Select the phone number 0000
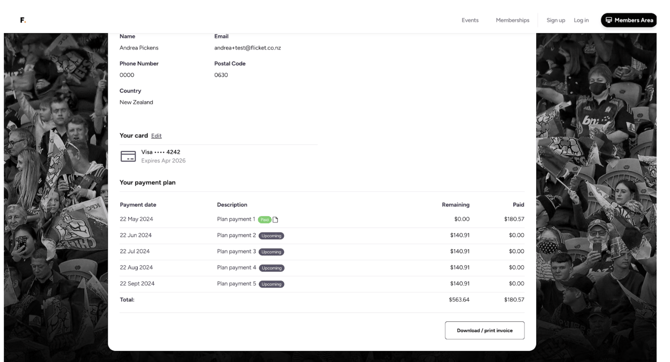This screenshot has width=670, height=362. pyautogui.click(x=127, y=75)
